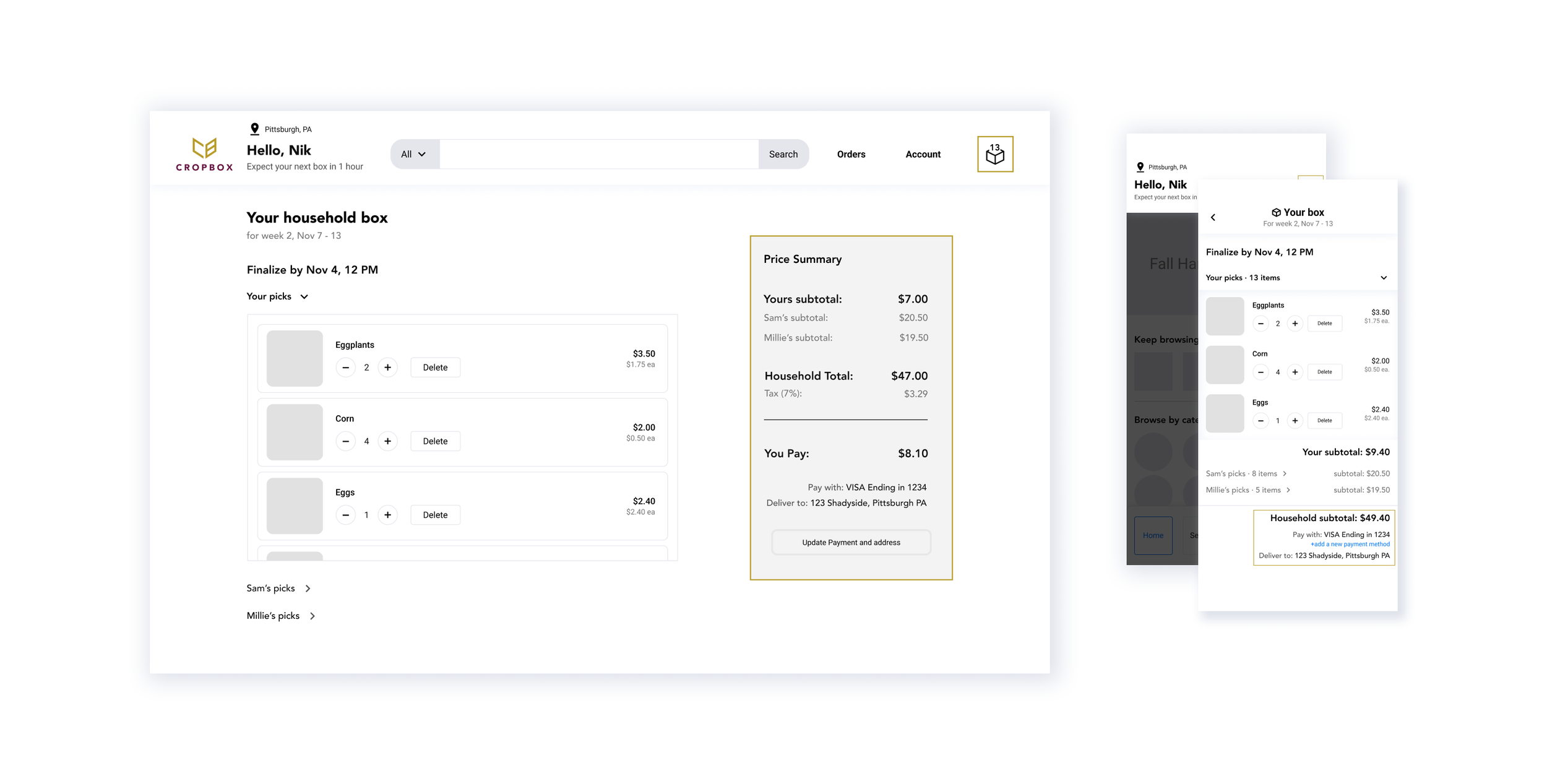Increase Eggplants quantity with plus button
This screenshot has width=1547, height=784.
click(387, 367)
